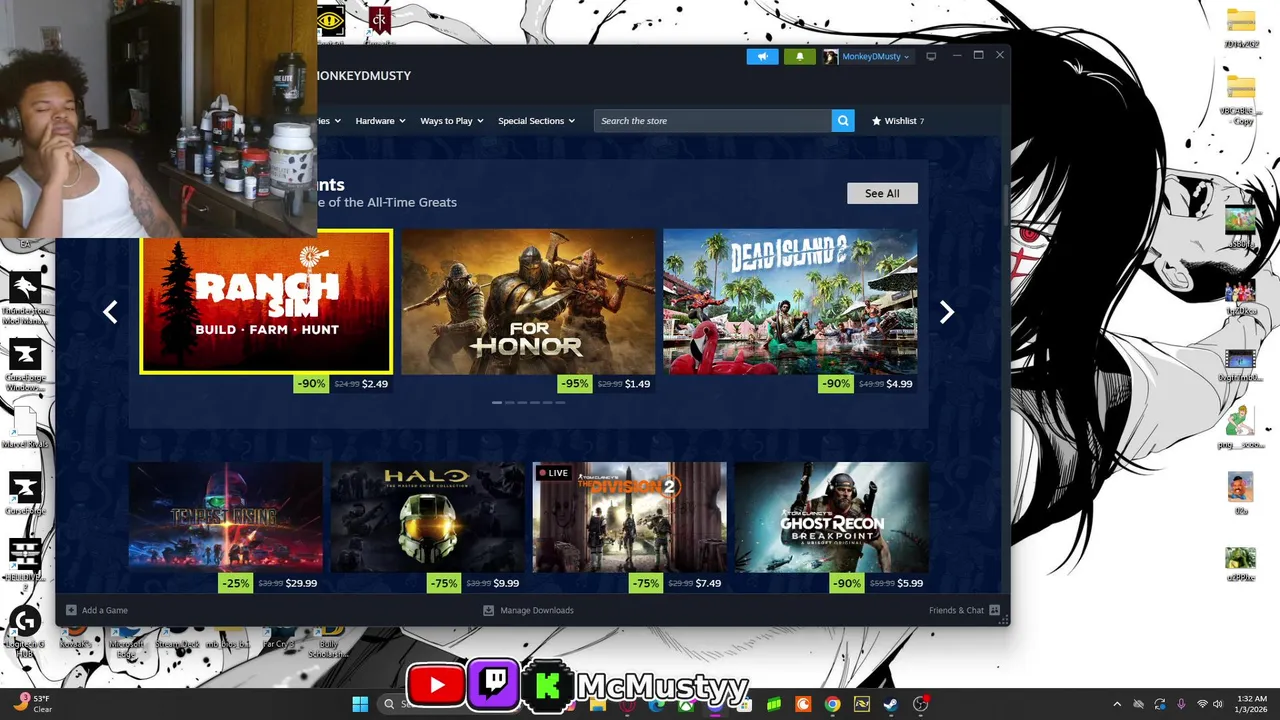Open the VRCABLE Copy folder on desktop
Image resolution: width=1280 pixels, height=720 pixels.
(1241, 100)
